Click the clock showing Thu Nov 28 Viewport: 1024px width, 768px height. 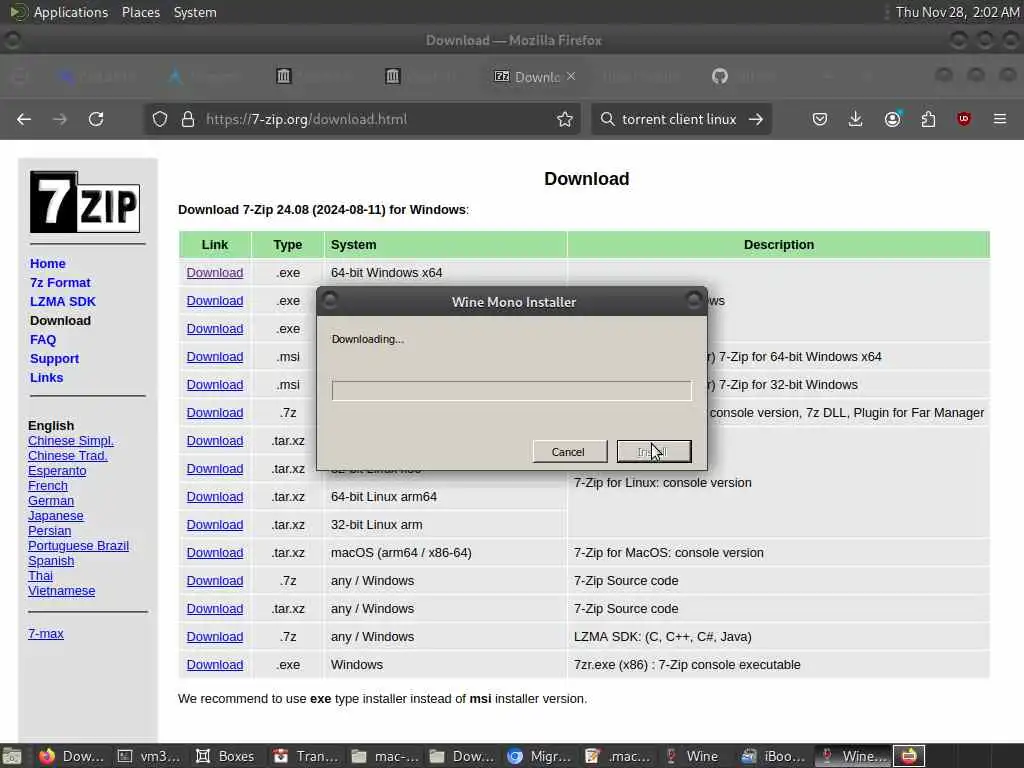[x=957, y=12]
